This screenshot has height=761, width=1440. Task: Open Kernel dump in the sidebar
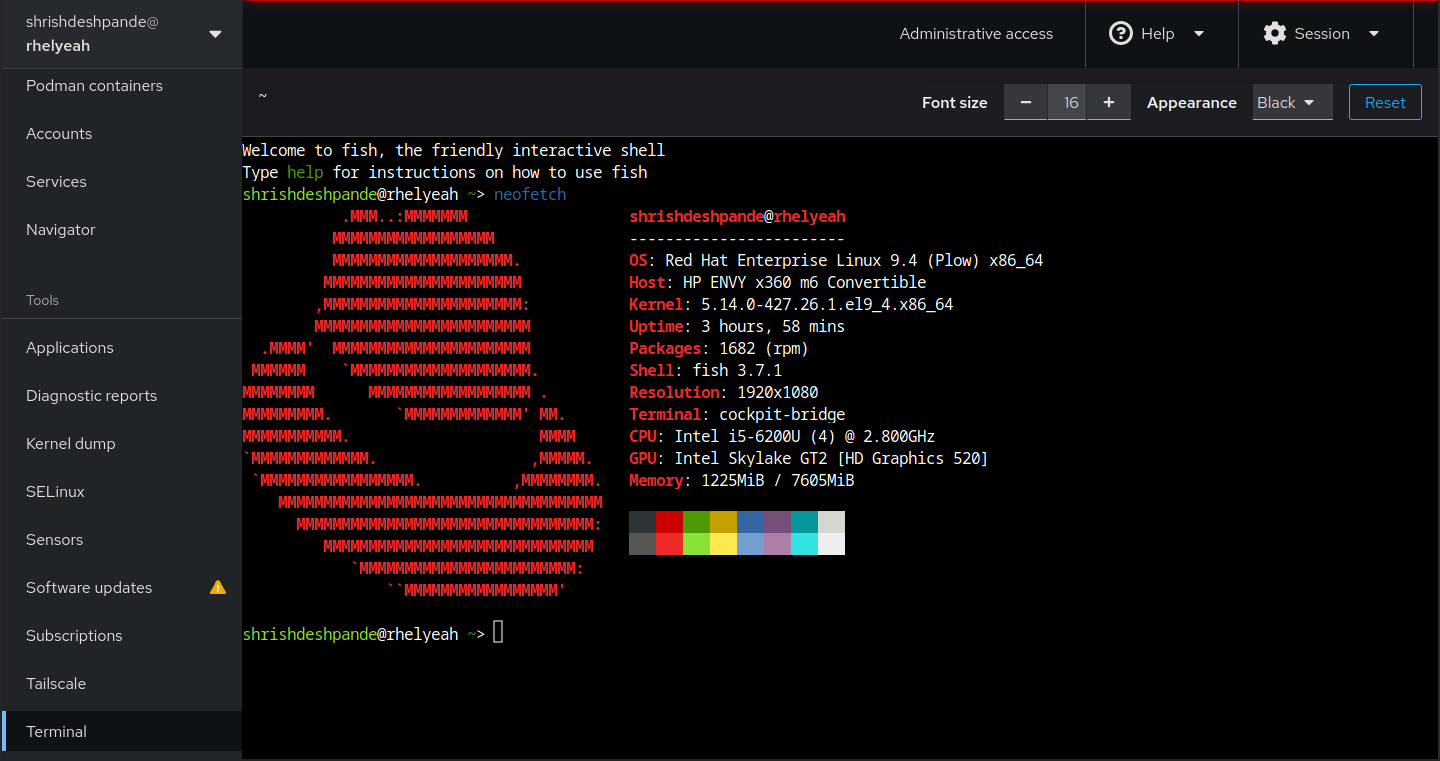121,444
